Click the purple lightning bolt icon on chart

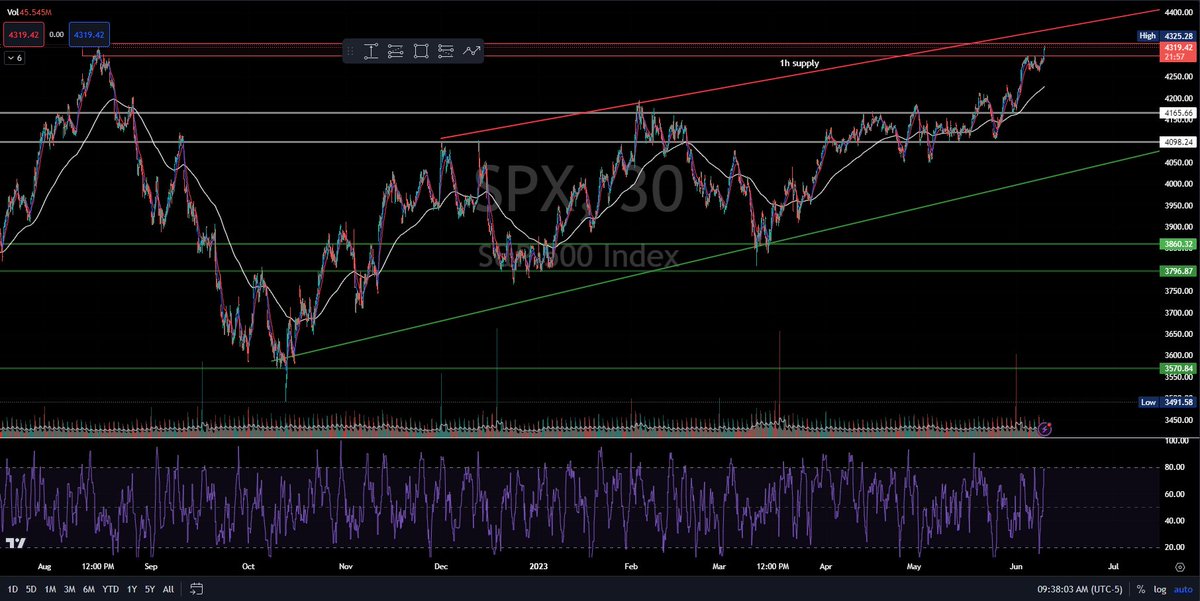point(1045,429)
